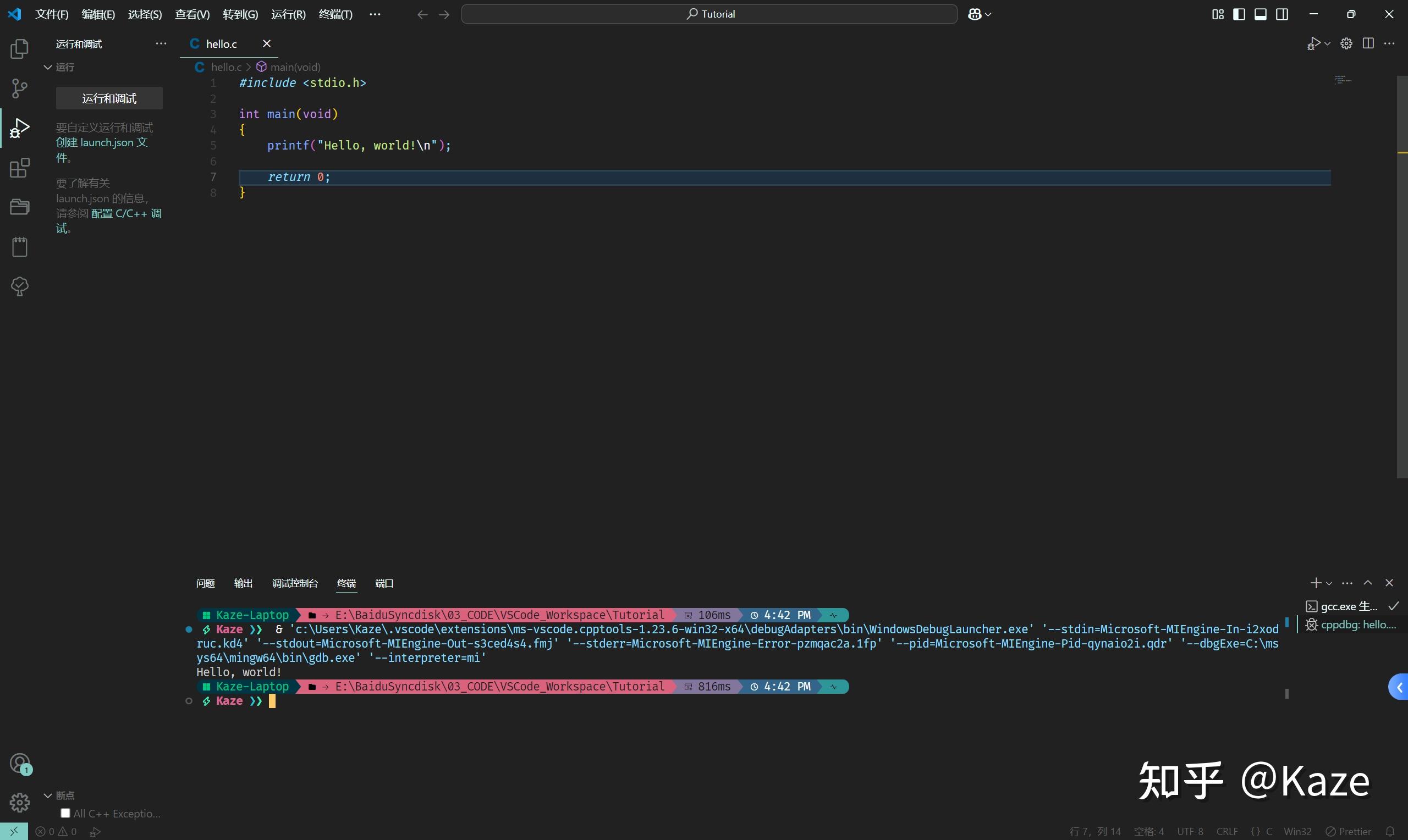
Task: Start debugging with the debug play icon
Action: coord(1313,43)
